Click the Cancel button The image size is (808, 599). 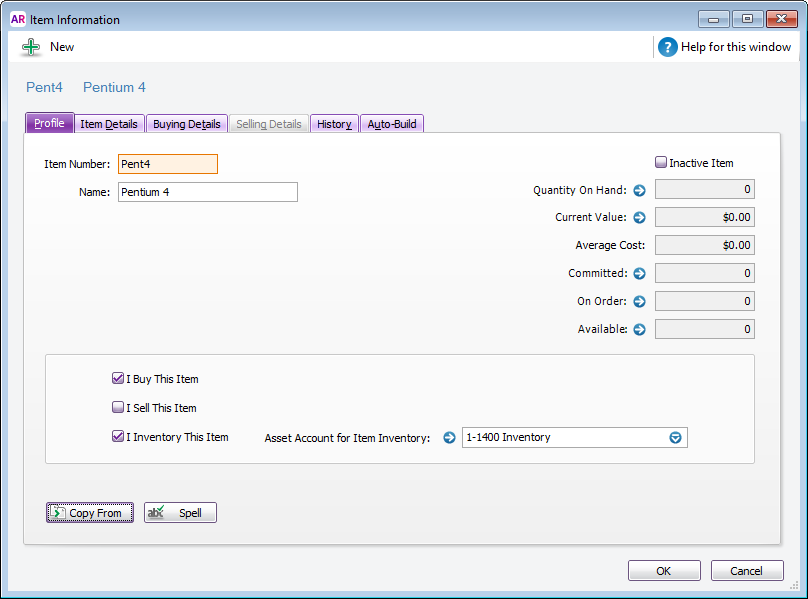point(747,570)
